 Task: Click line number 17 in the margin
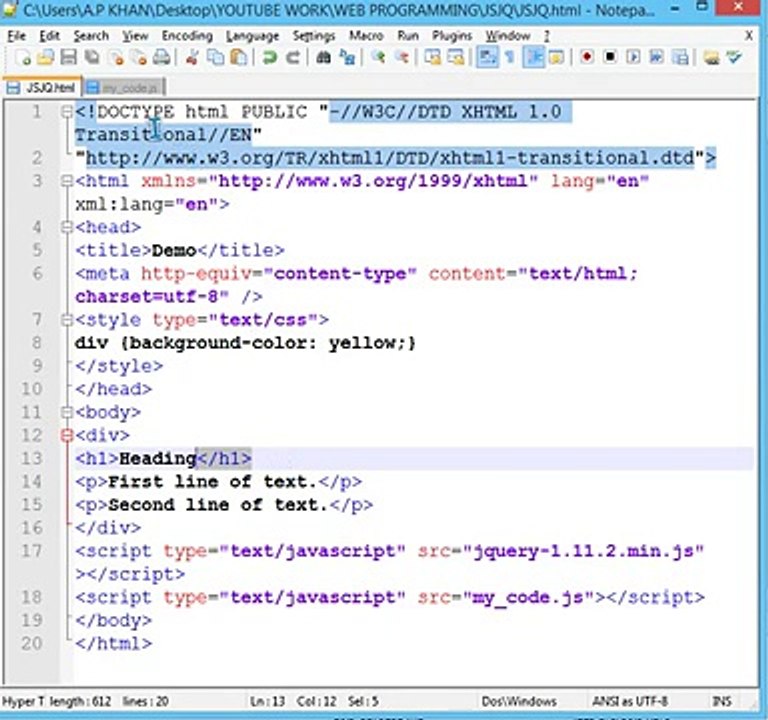point(31,551)
